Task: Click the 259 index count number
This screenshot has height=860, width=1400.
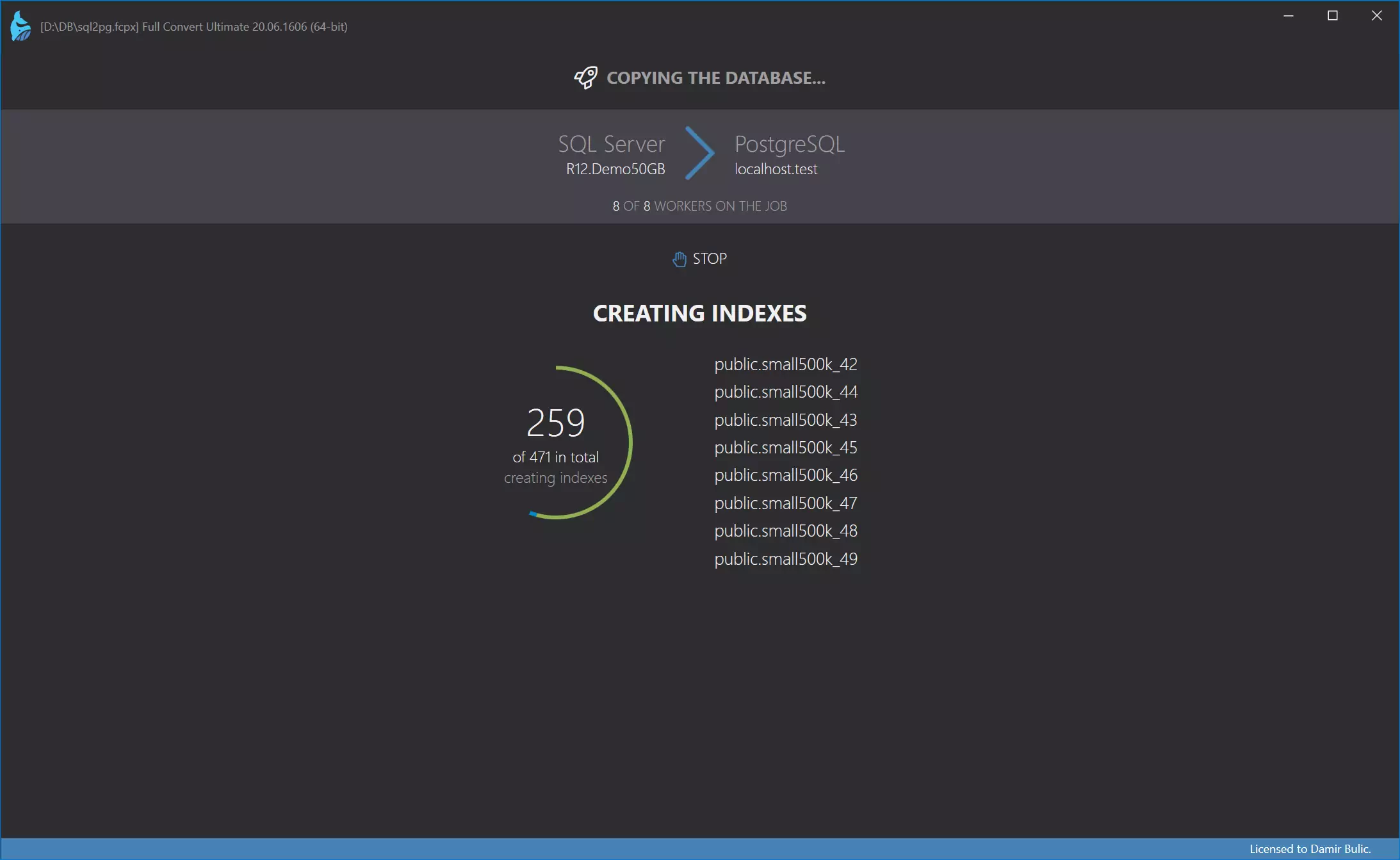Action: click(555, 423)
